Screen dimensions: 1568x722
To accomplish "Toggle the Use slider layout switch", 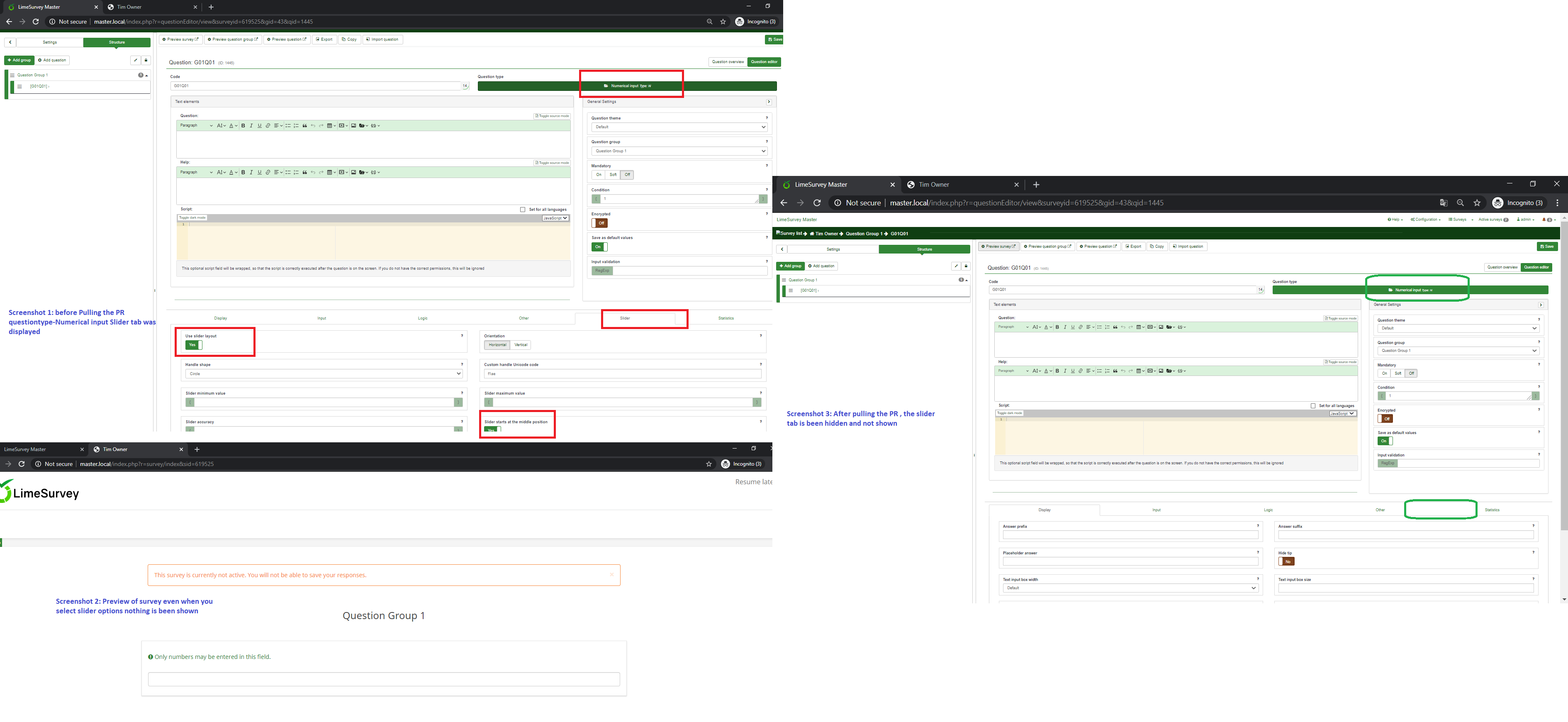I will [x=194, y=345].
